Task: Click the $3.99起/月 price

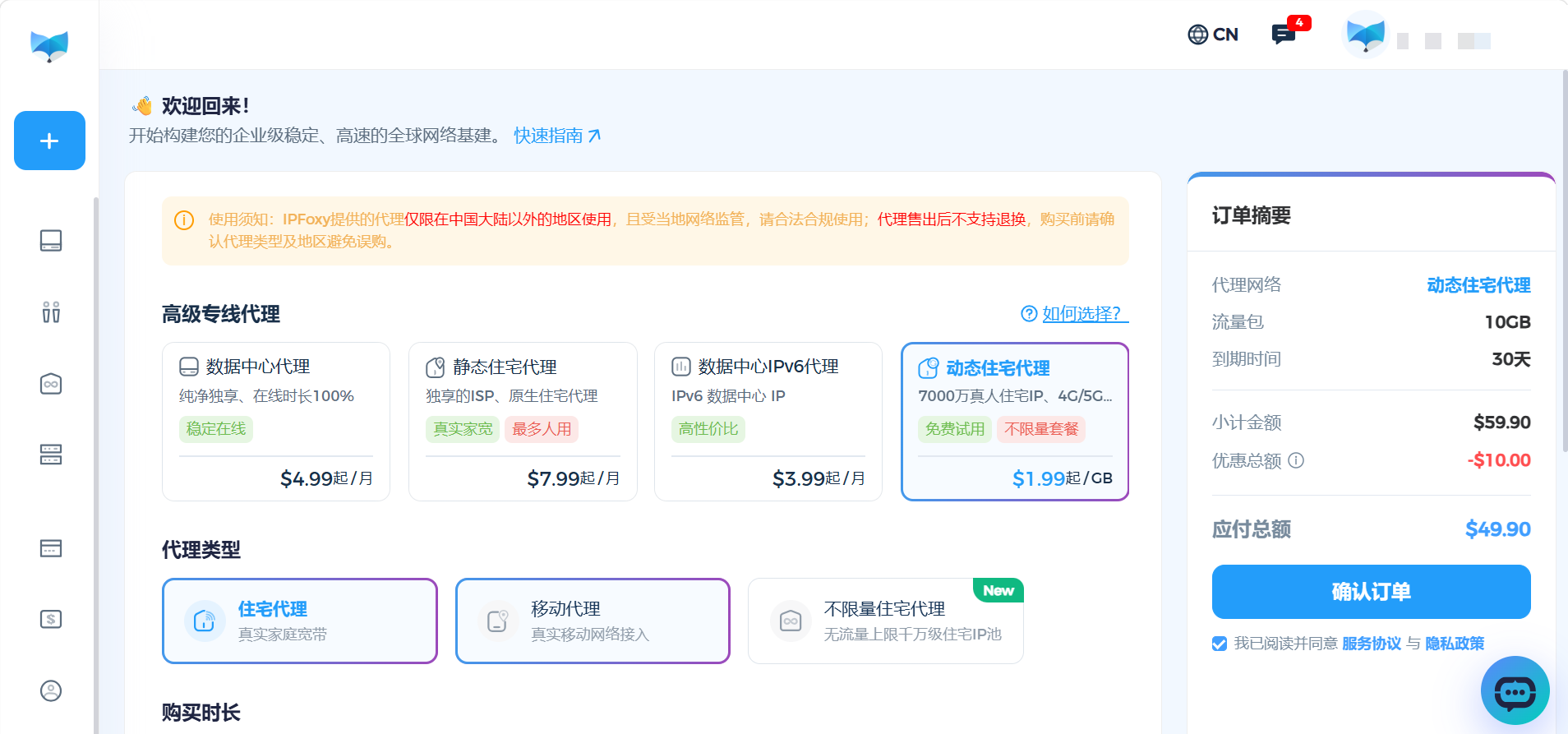Action: pos(819,478)
